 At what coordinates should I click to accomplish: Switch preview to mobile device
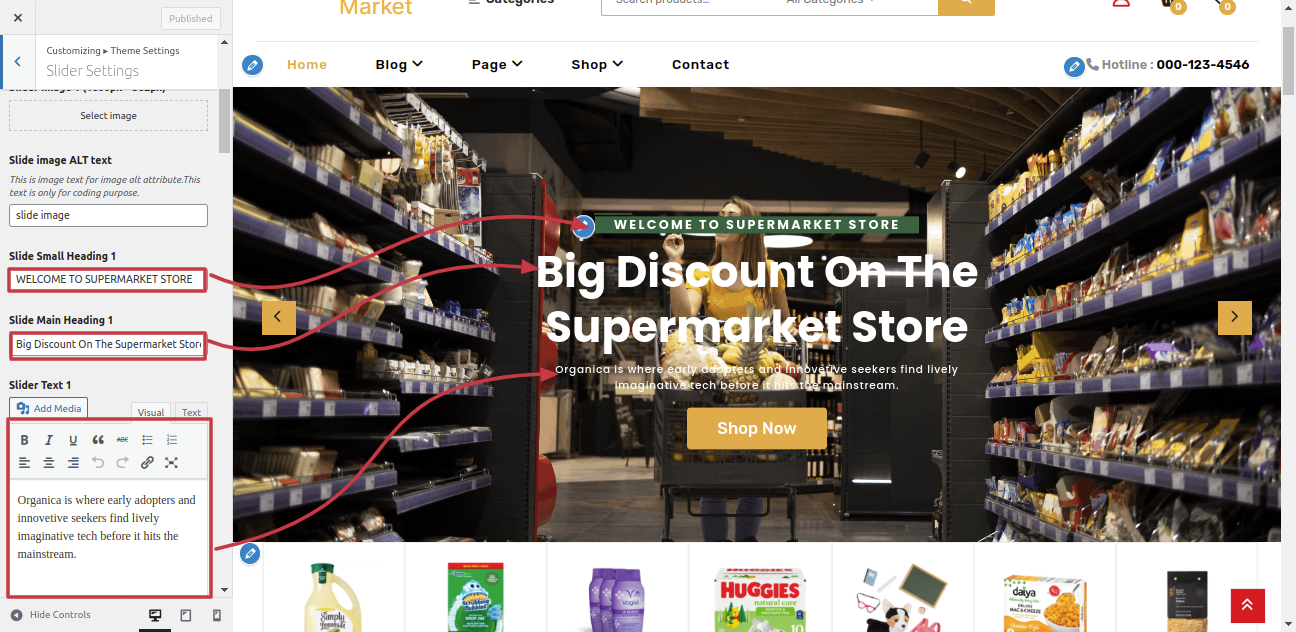click(x=217, y=615)
